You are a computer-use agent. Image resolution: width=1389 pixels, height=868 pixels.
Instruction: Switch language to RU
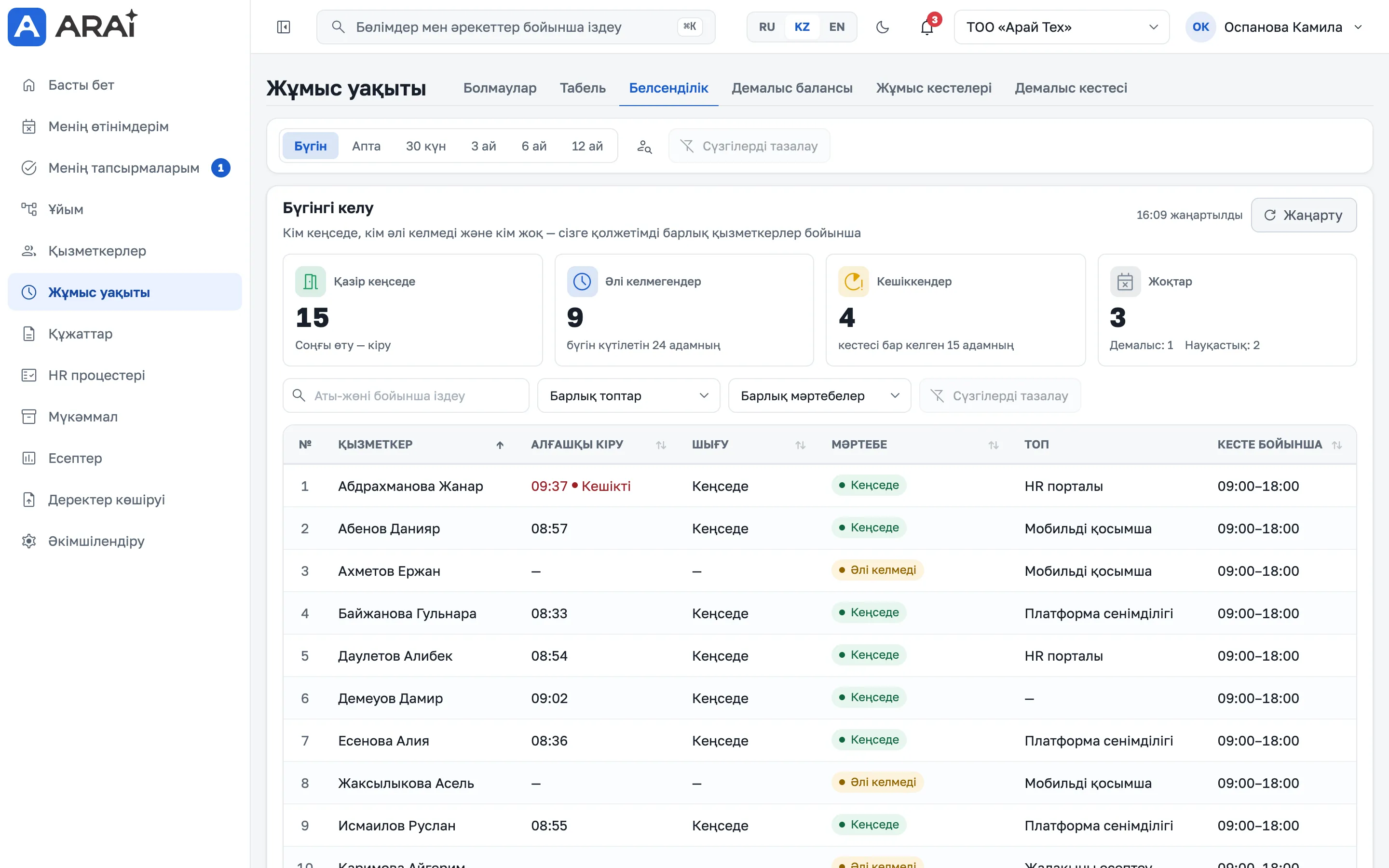(767, 27)
